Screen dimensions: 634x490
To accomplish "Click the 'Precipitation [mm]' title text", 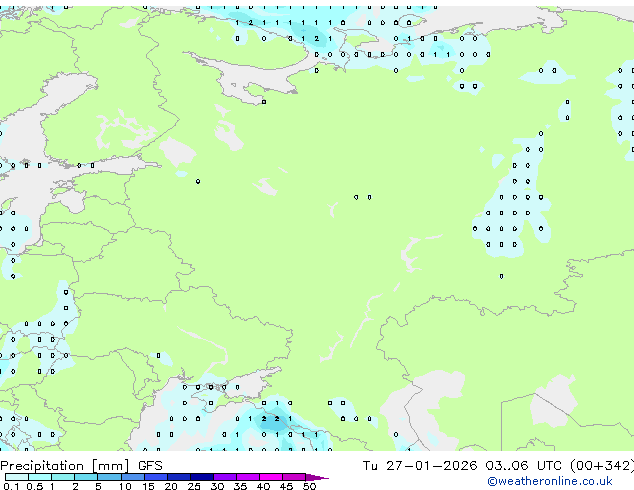I will pos(65,466).
